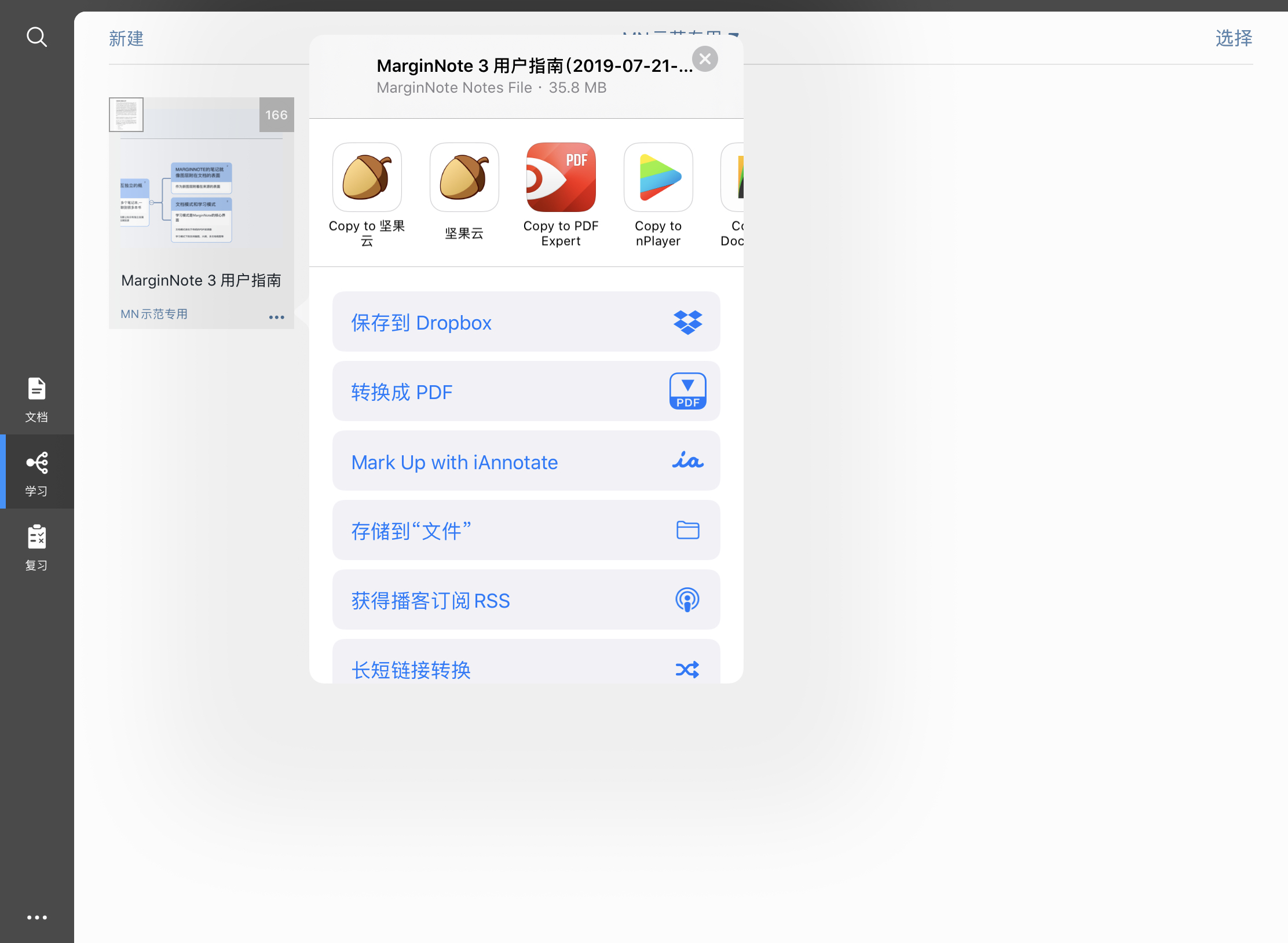Open the notebook card's three-dot menu

coord(277,317)
